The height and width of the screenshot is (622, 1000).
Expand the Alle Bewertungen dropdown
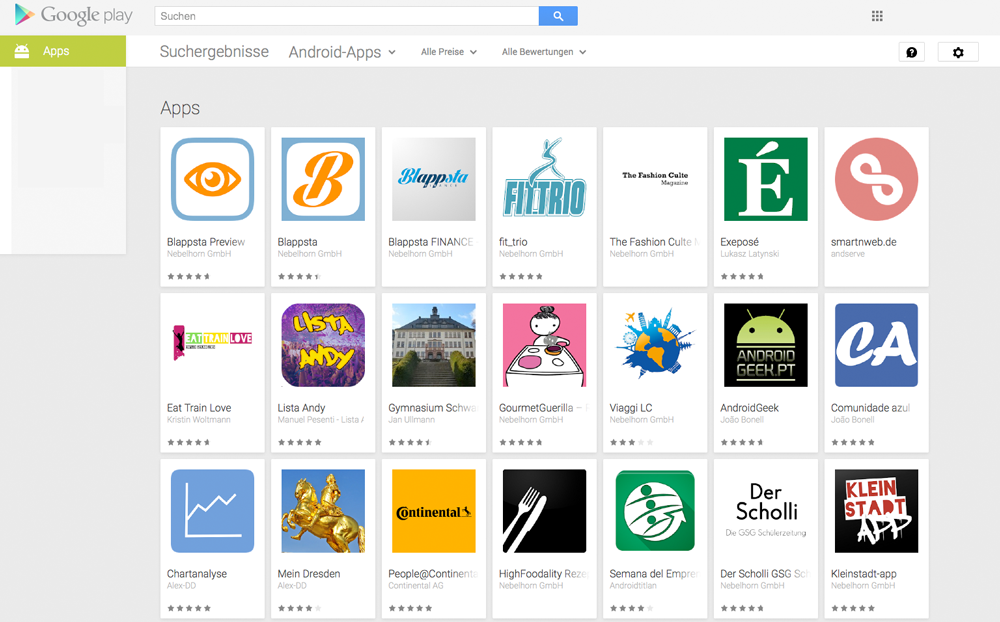click(544, 52)
